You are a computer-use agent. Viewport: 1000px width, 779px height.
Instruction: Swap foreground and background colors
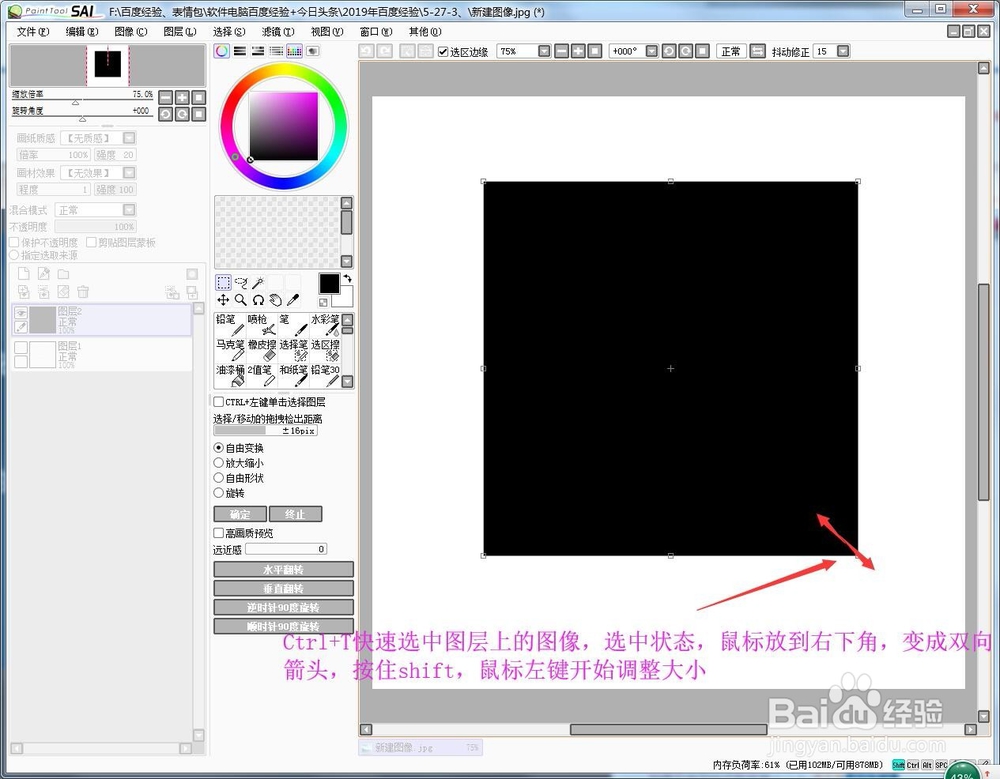tap(348, 279)
